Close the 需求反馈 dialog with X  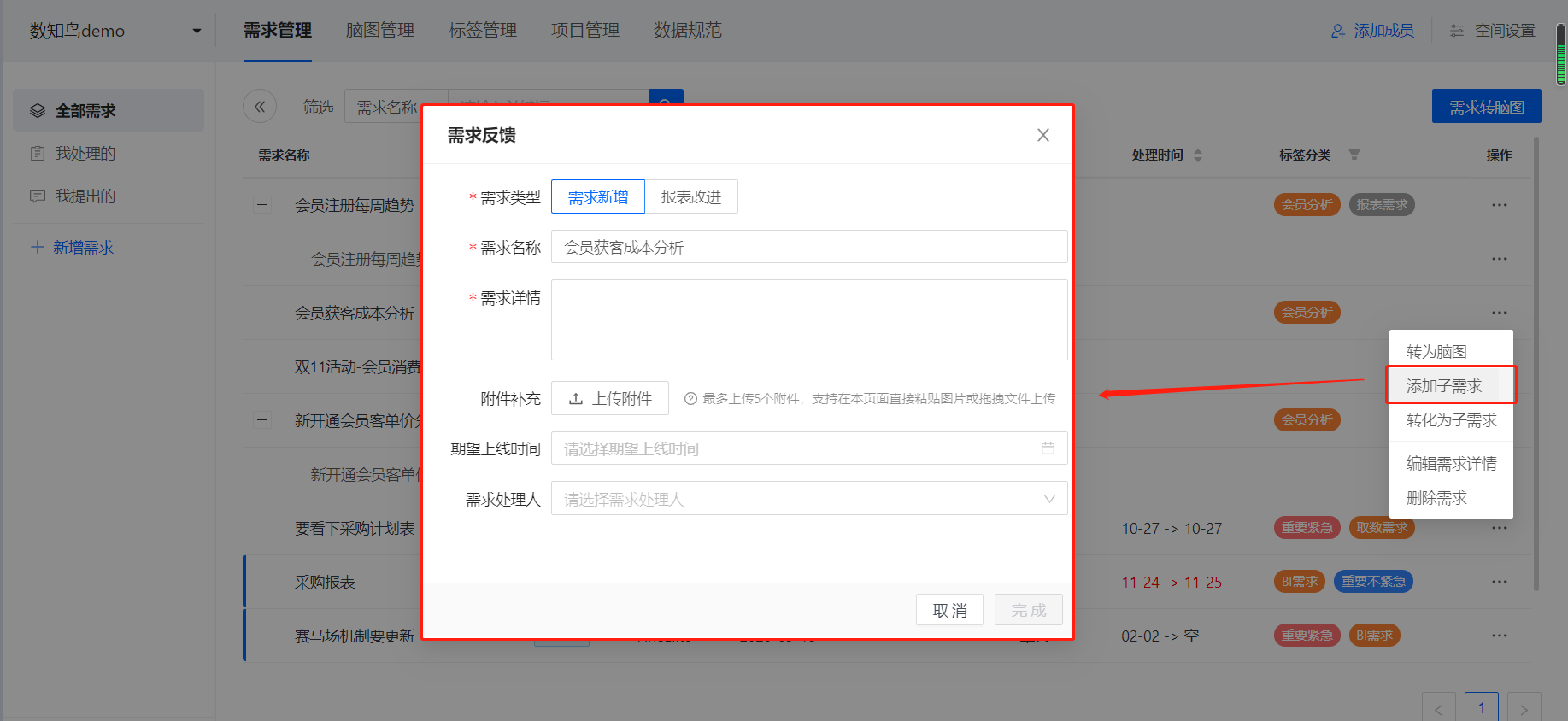tap(1042, 135)
